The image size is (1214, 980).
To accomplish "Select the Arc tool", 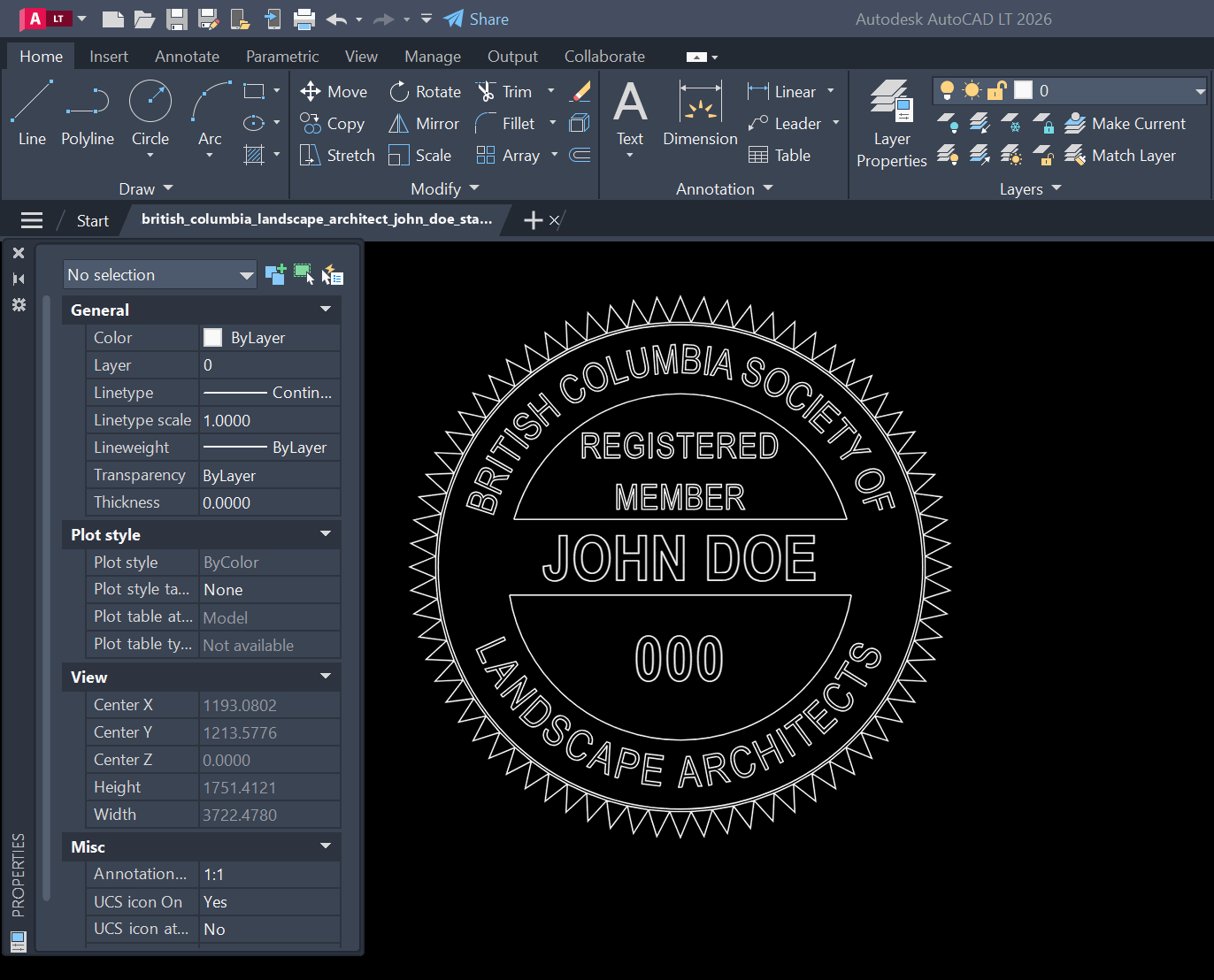I will tap(210, 113).
